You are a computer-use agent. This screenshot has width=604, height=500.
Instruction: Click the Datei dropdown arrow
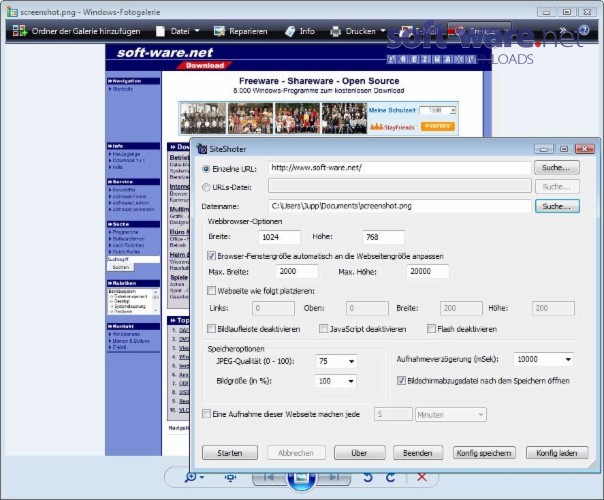[x=197, y=30]
